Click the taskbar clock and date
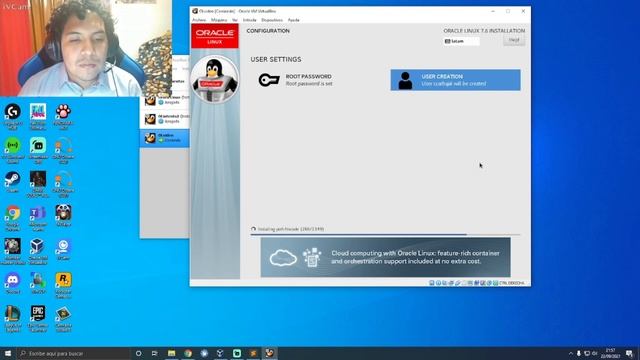 pyautogui.click(x=611, y=353)
